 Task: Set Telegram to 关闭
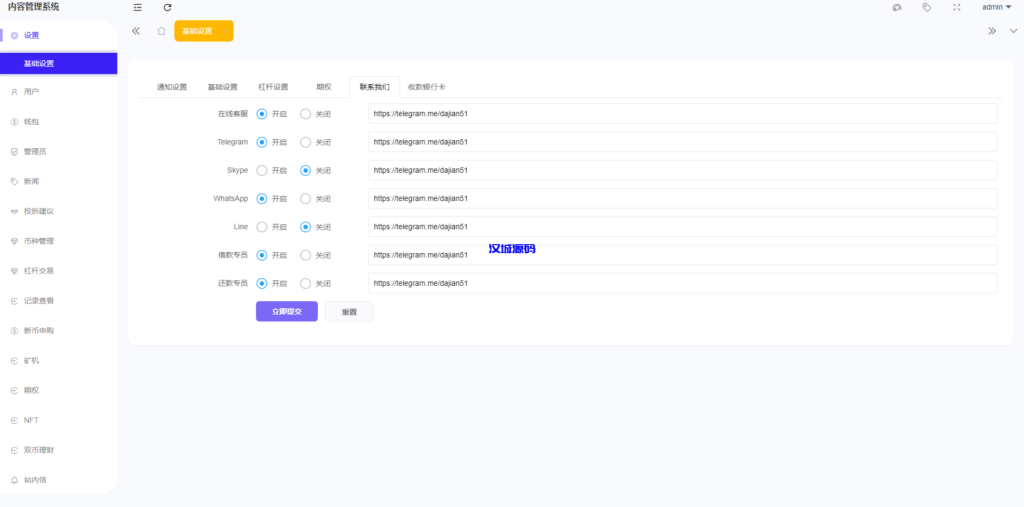click(306, 142)
